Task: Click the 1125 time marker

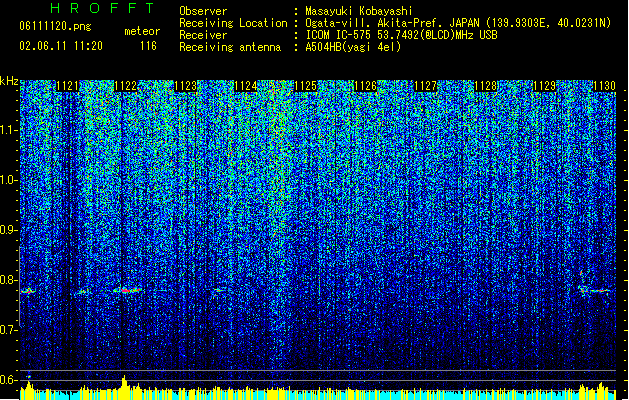Action: point(306,86)
